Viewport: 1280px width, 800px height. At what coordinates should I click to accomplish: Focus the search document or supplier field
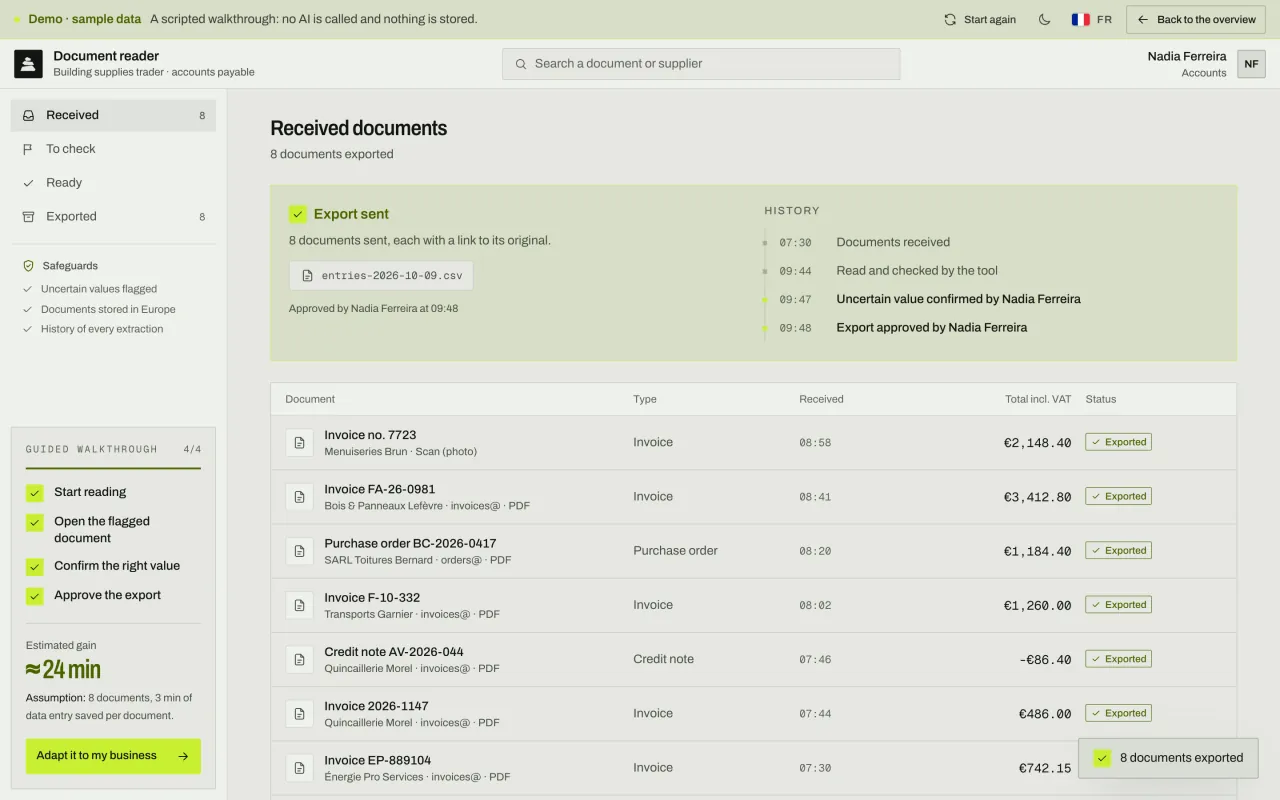click(701, 64)
